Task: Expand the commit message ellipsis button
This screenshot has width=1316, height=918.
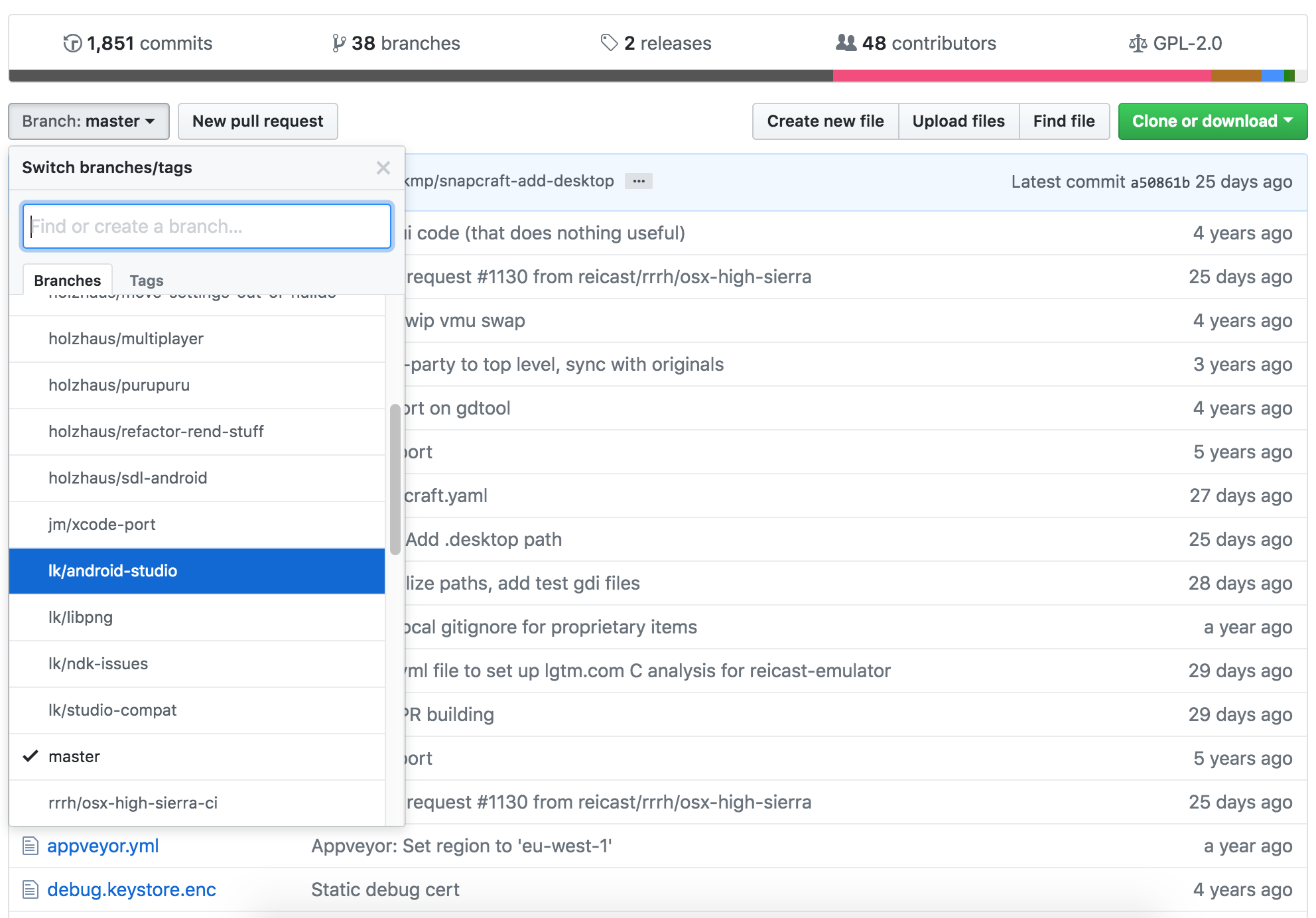Action: 638,181
